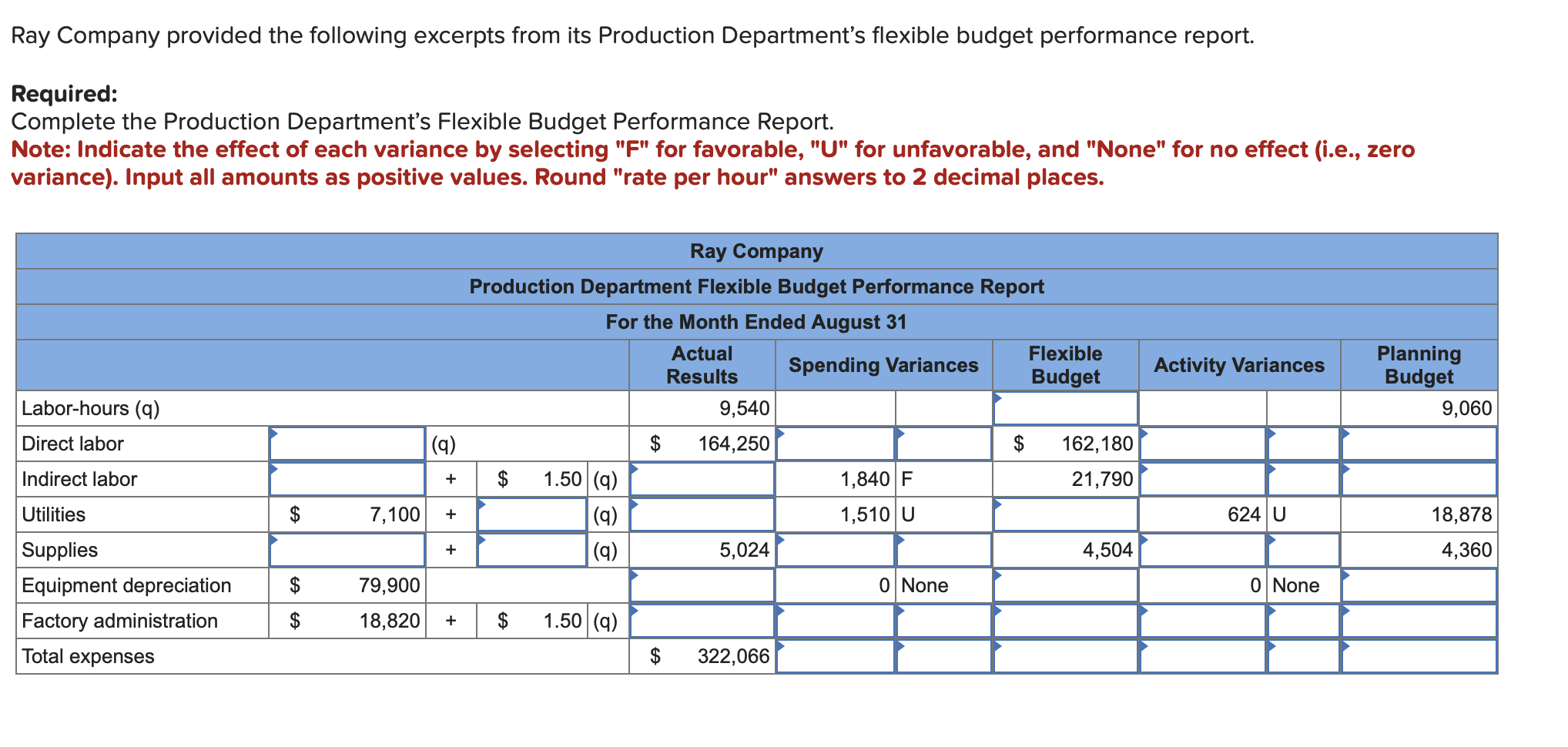The height and width of the screenshot is (747, 1568).
Task: Click Utilities rate per hour input
Action: pyautogui.click(x=532, y=514)
